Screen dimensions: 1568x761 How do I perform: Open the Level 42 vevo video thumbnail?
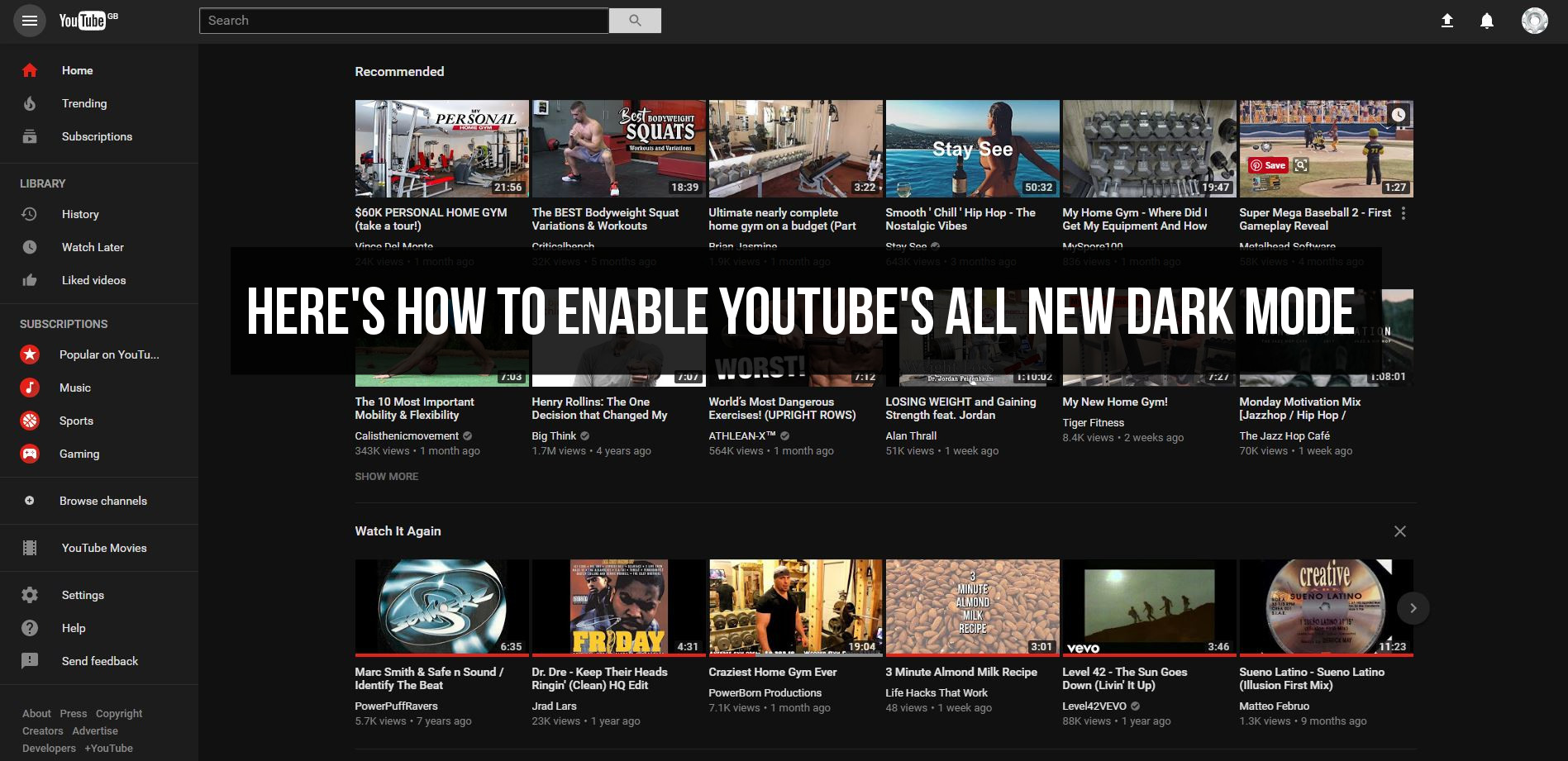pos(1150,607)
